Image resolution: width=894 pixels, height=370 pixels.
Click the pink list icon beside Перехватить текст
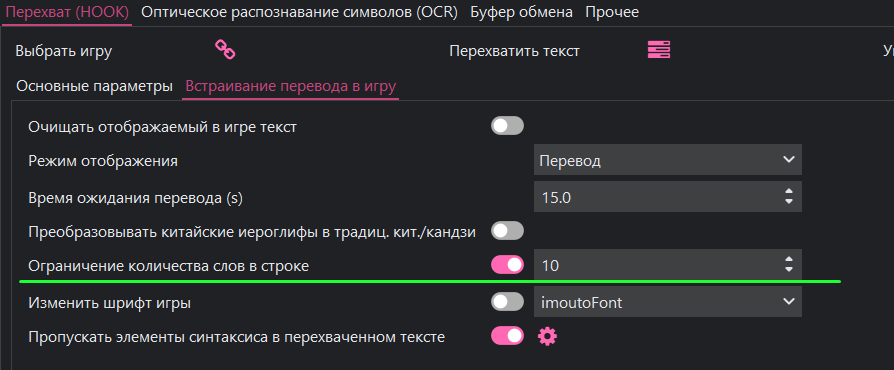click(659, 50)
